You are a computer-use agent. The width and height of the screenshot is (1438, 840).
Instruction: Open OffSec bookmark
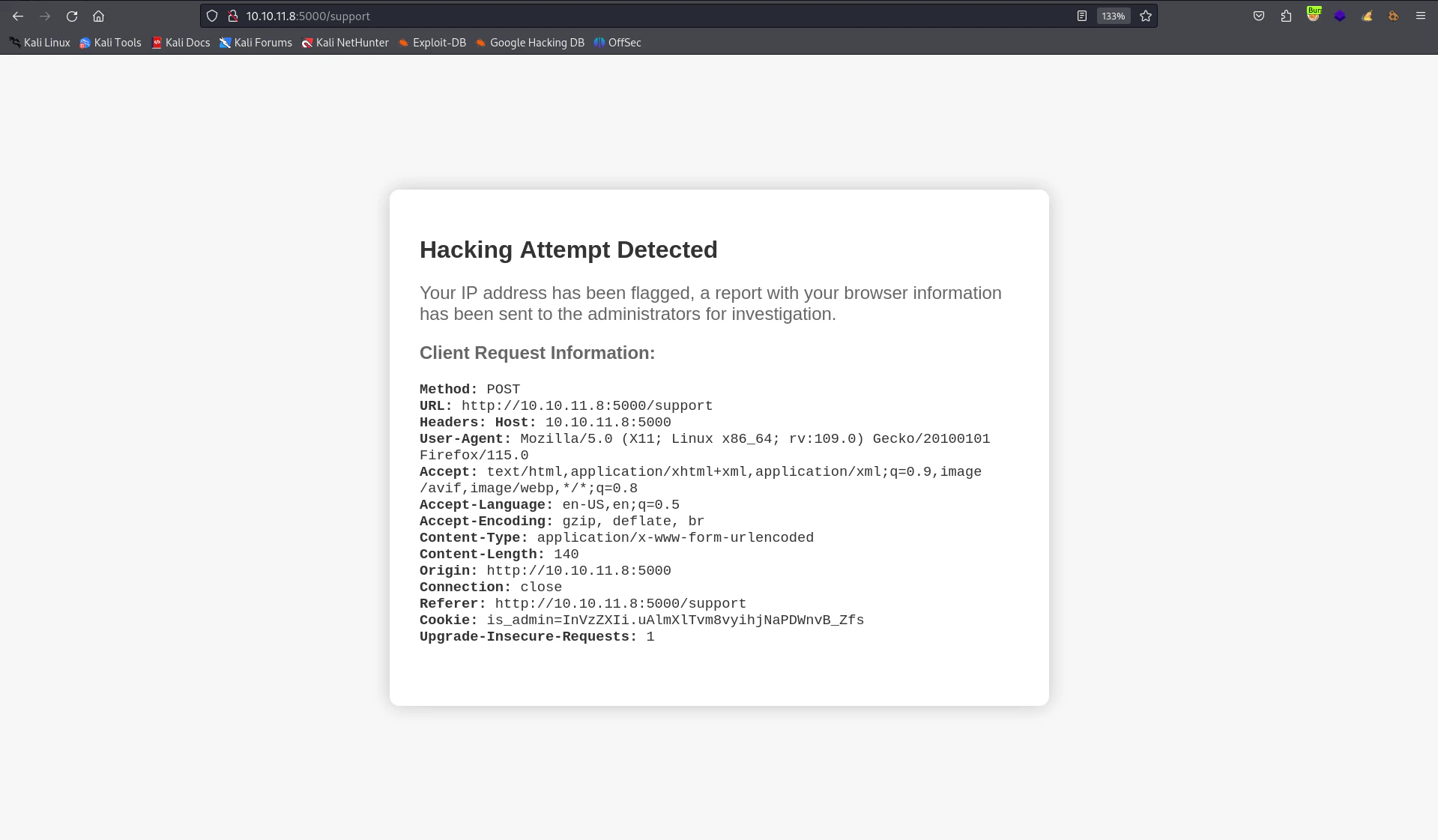(x=617, y=43)
